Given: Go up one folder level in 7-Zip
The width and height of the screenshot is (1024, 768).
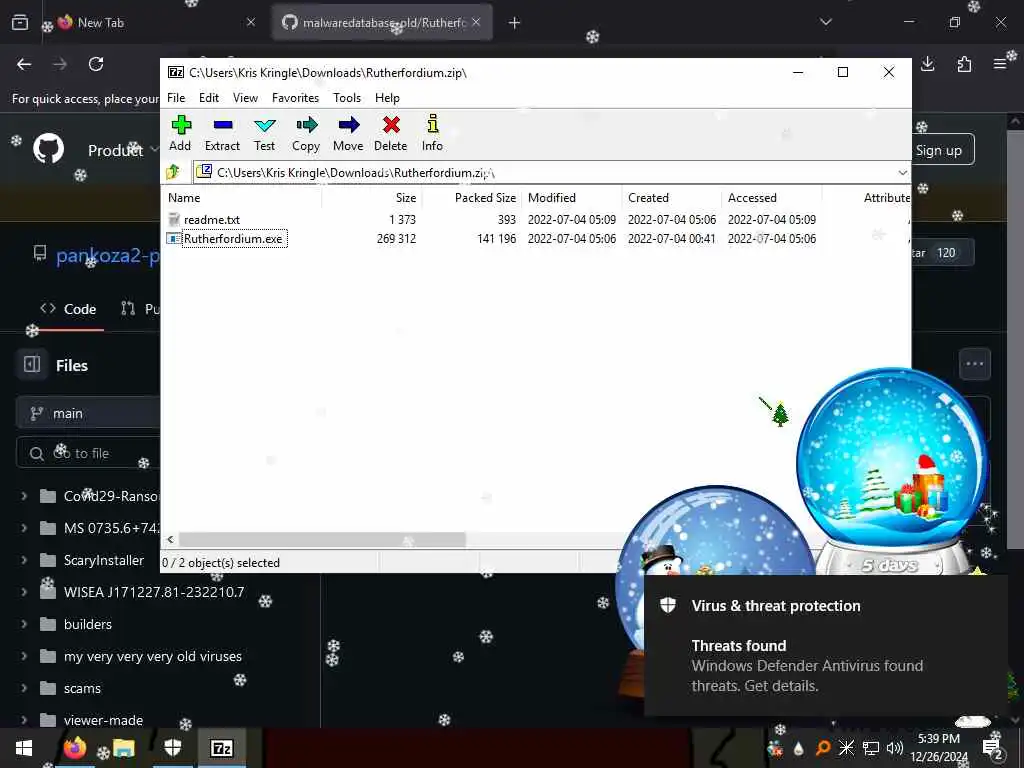Looking at the screenshot, I should (x=173, y=172).
